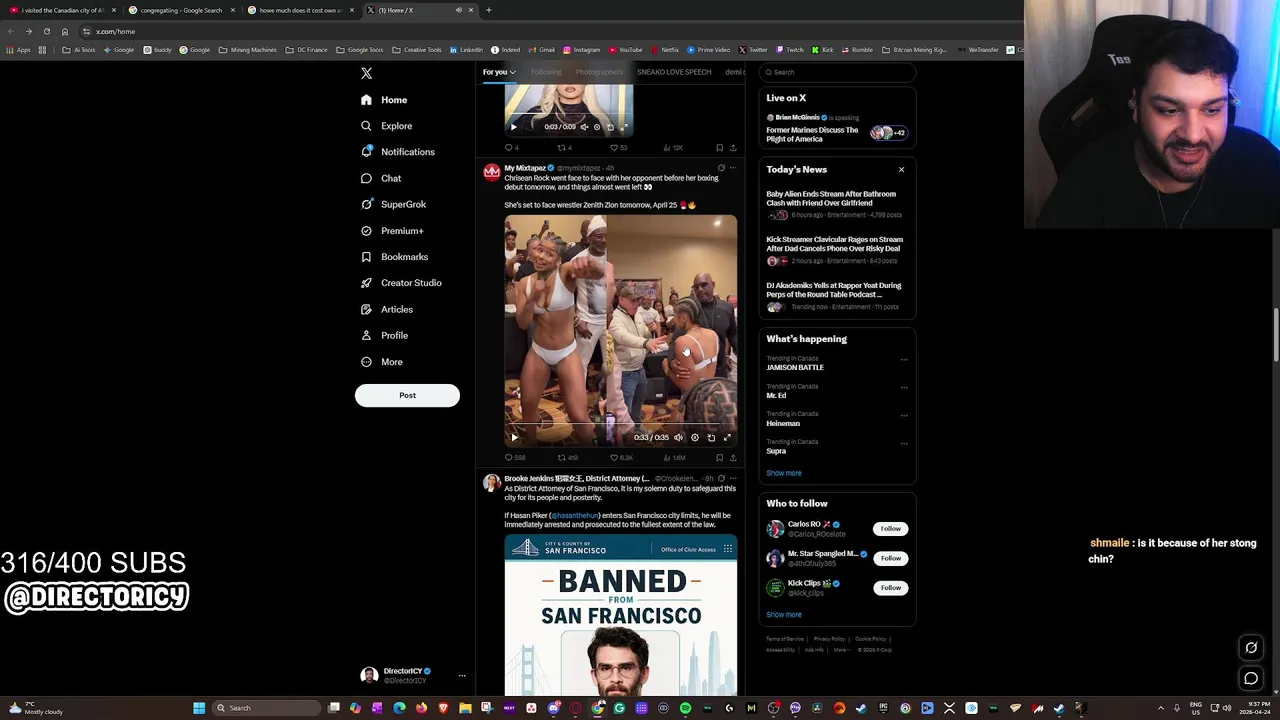
Task: Open the @hasanthehun mention link
Action: point(574,516)
